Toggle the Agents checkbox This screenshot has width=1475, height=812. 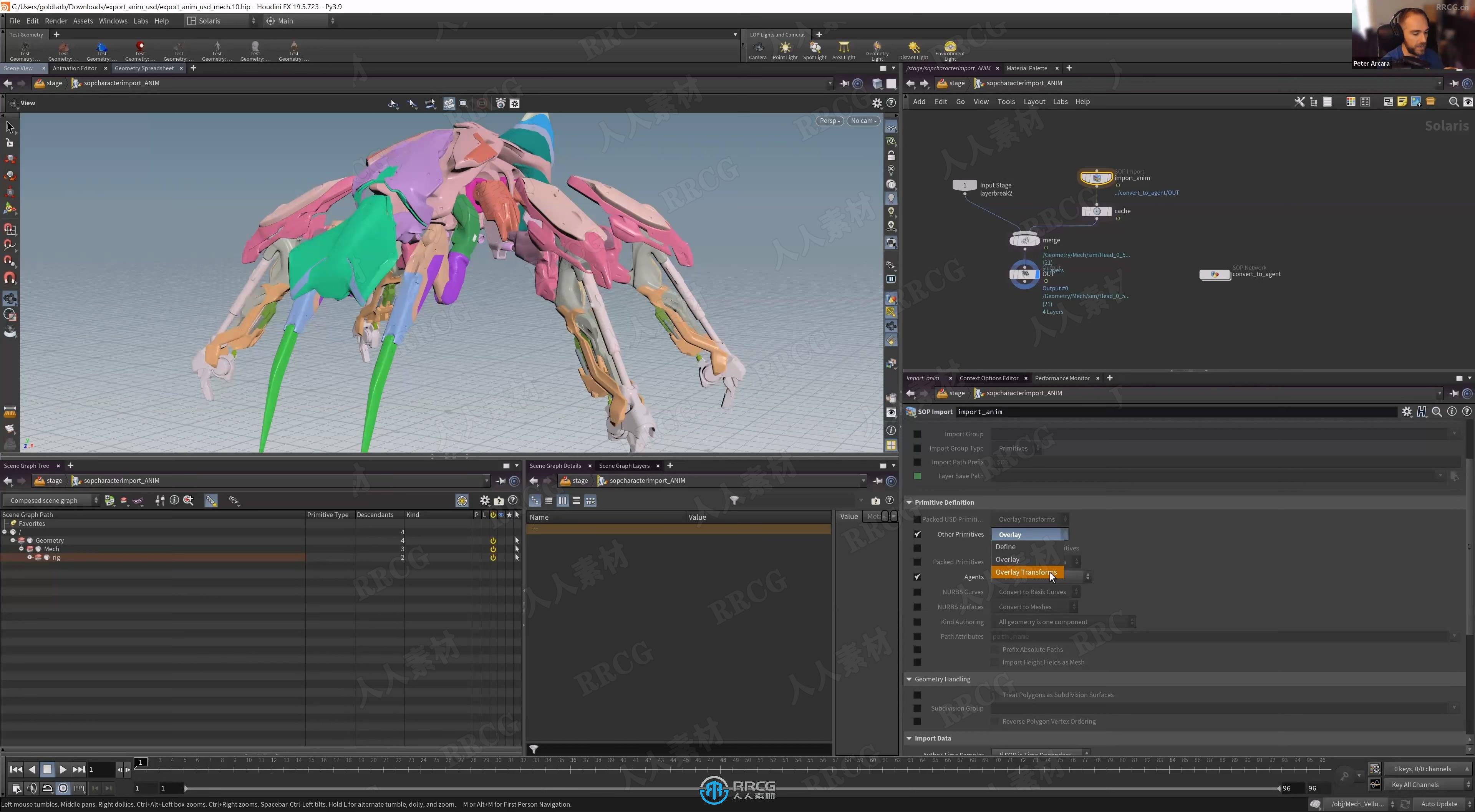coord(917,577)
